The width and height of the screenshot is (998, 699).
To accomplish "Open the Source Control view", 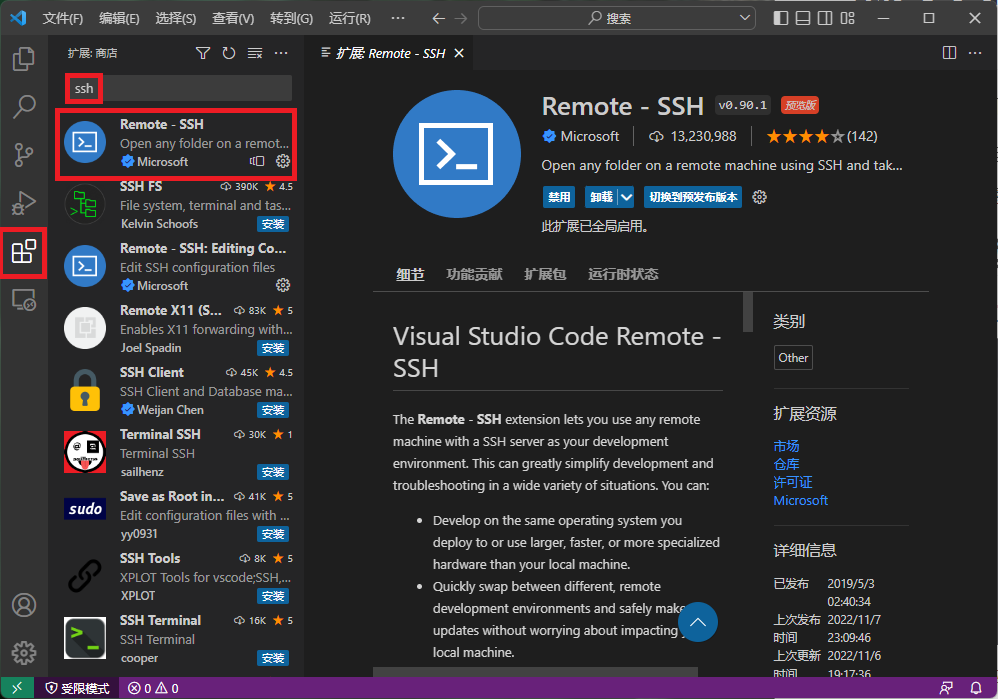I will click(x=23, y=154).
